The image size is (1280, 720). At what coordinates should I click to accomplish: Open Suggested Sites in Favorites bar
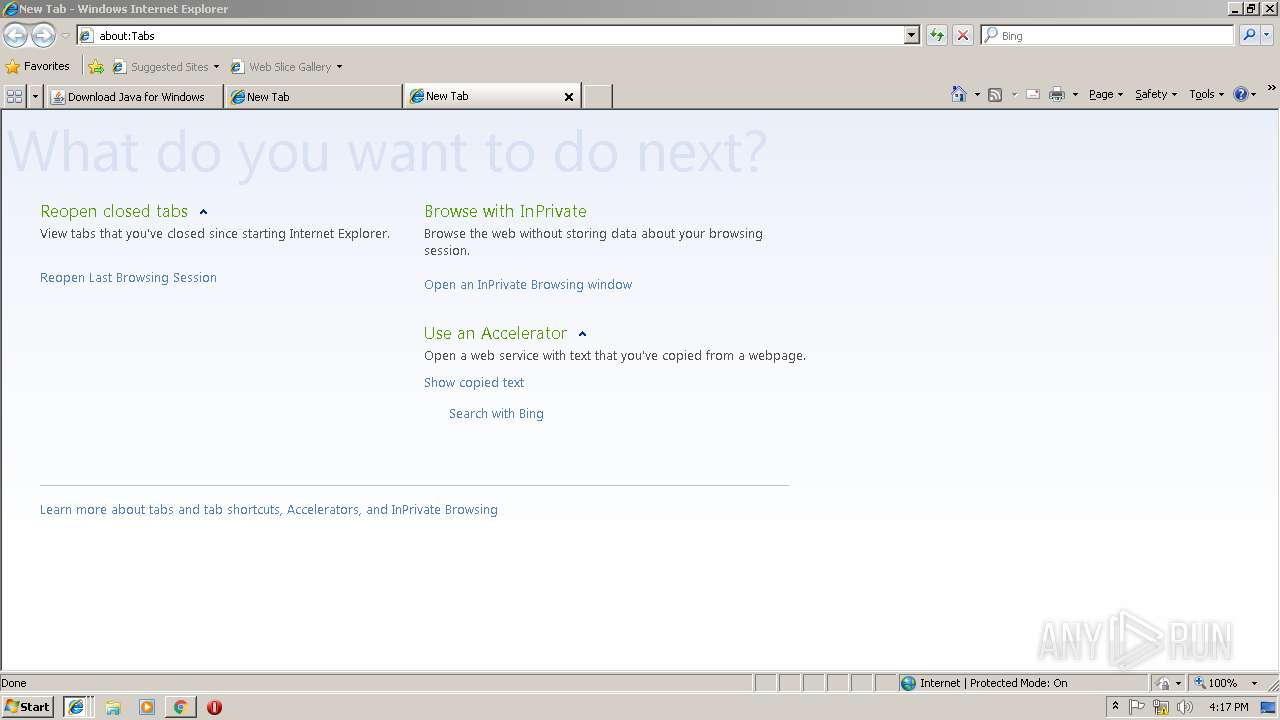pyautogui.click(x=166, y=67)
